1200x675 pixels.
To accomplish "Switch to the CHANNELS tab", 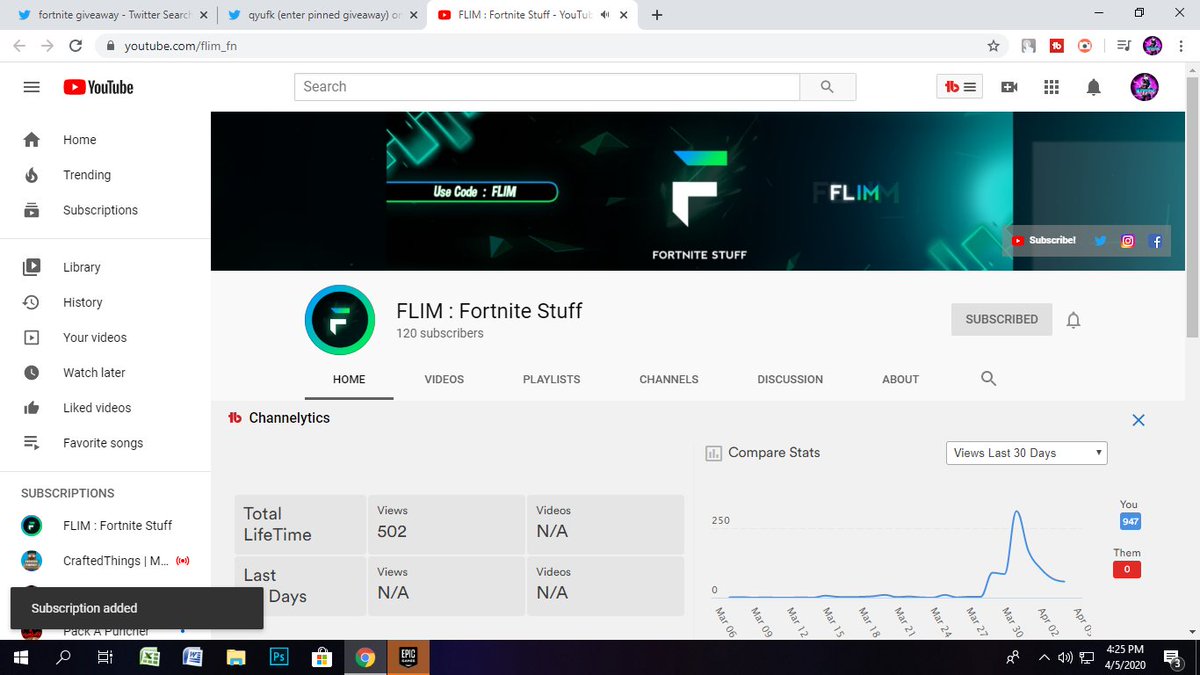I will [x=669, y=379].
